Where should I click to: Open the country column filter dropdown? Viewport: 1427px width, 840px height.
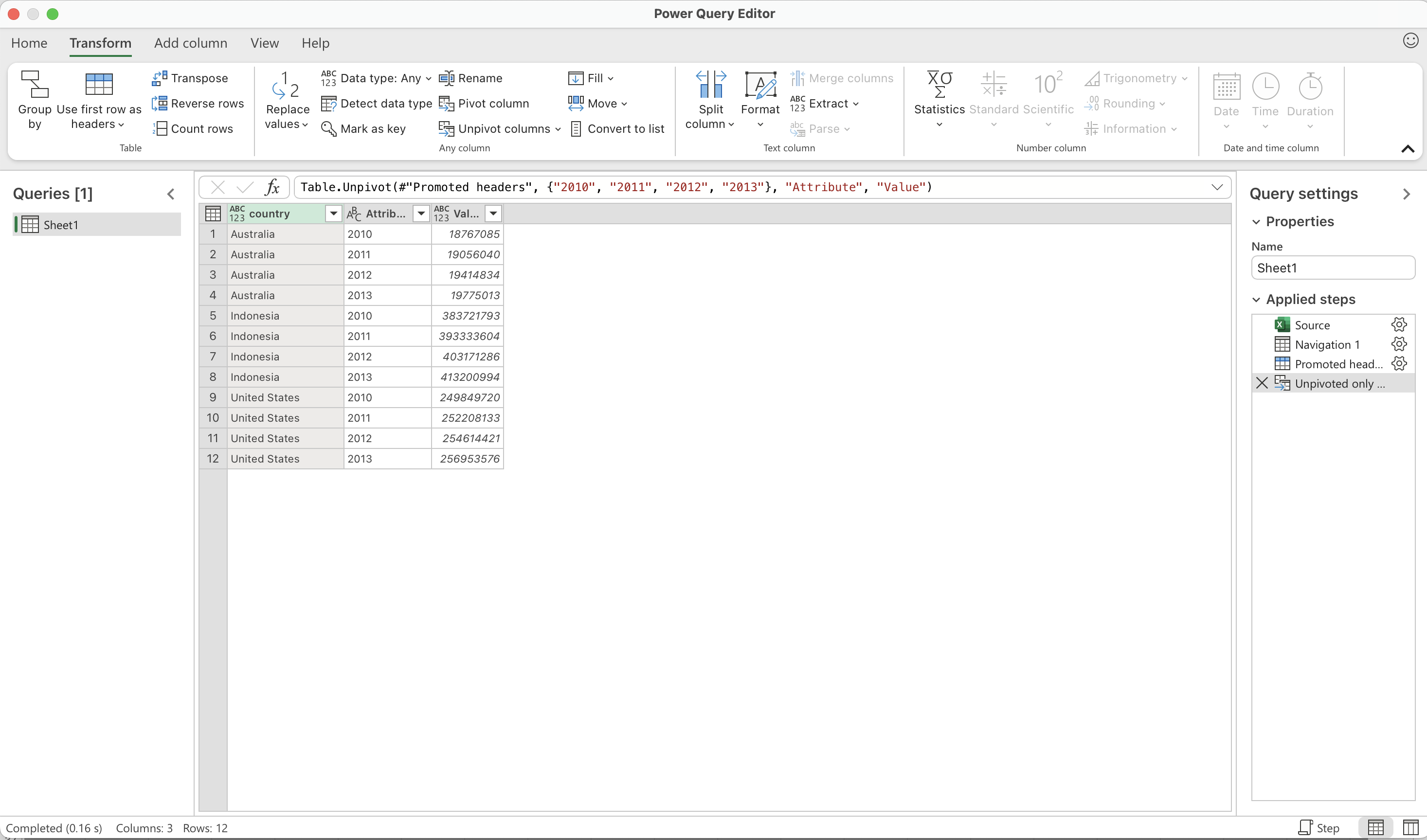334,214
